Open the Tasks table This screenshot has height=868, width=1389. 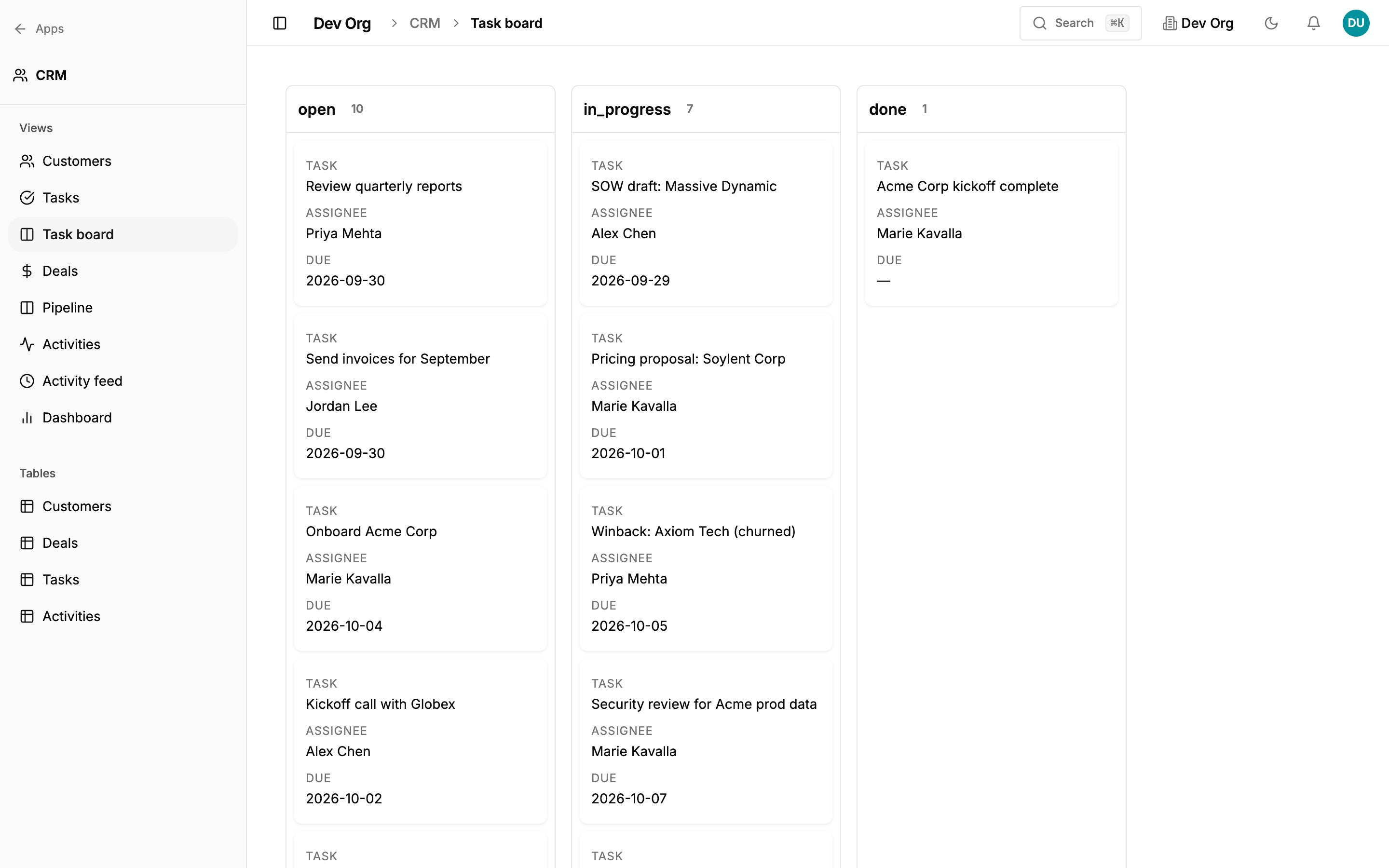tap(123, 580)
